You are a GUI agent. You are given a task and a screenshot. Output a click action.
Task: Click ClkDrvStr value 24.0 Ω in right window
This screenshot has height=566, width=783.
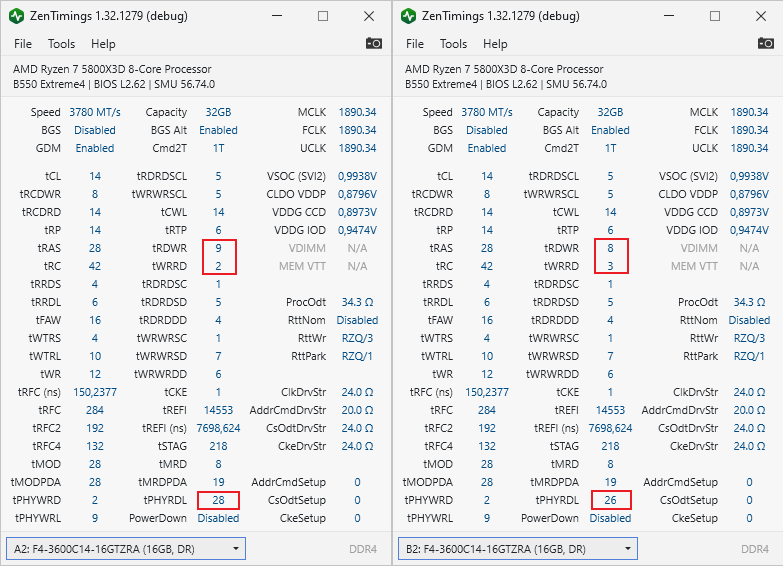(750, 392)
